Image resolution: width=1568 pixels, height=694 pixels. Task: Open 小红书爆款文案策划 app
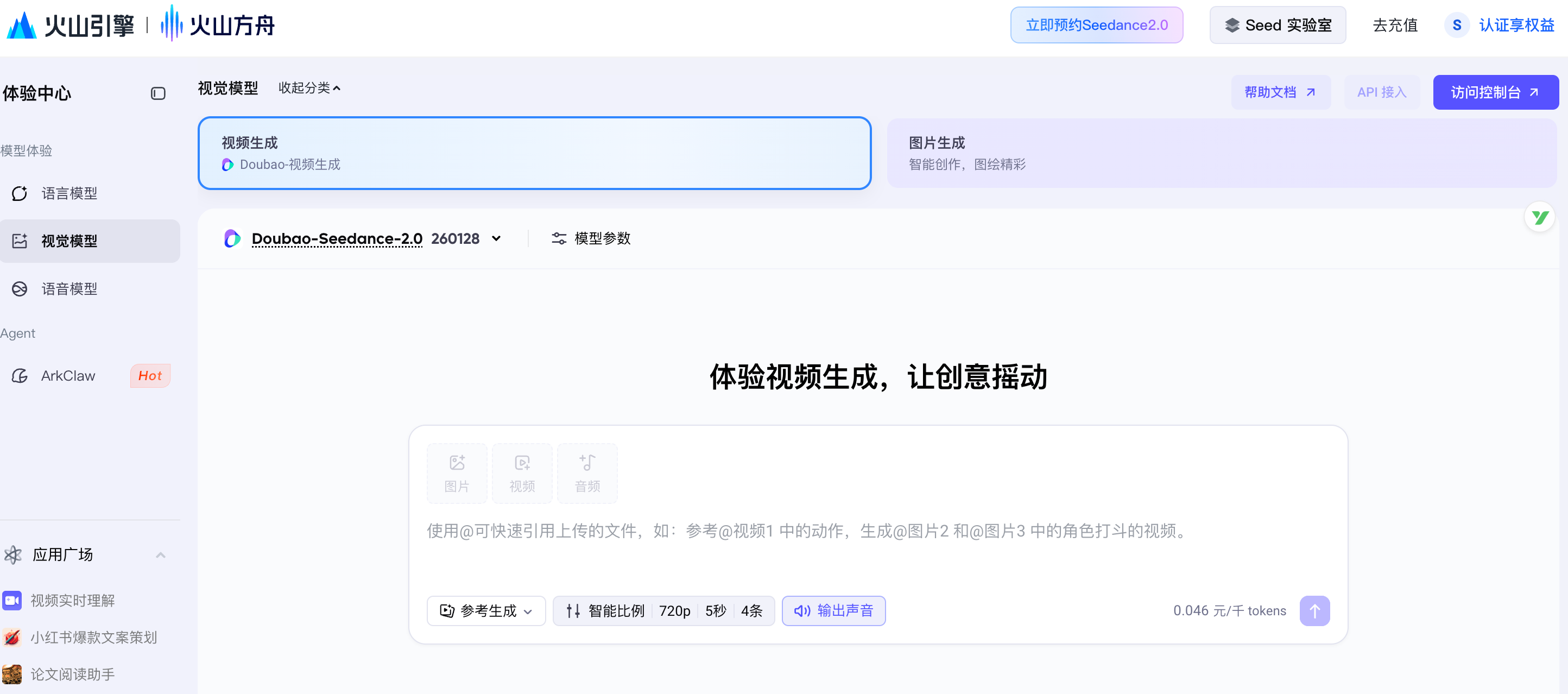click(93, 637)
